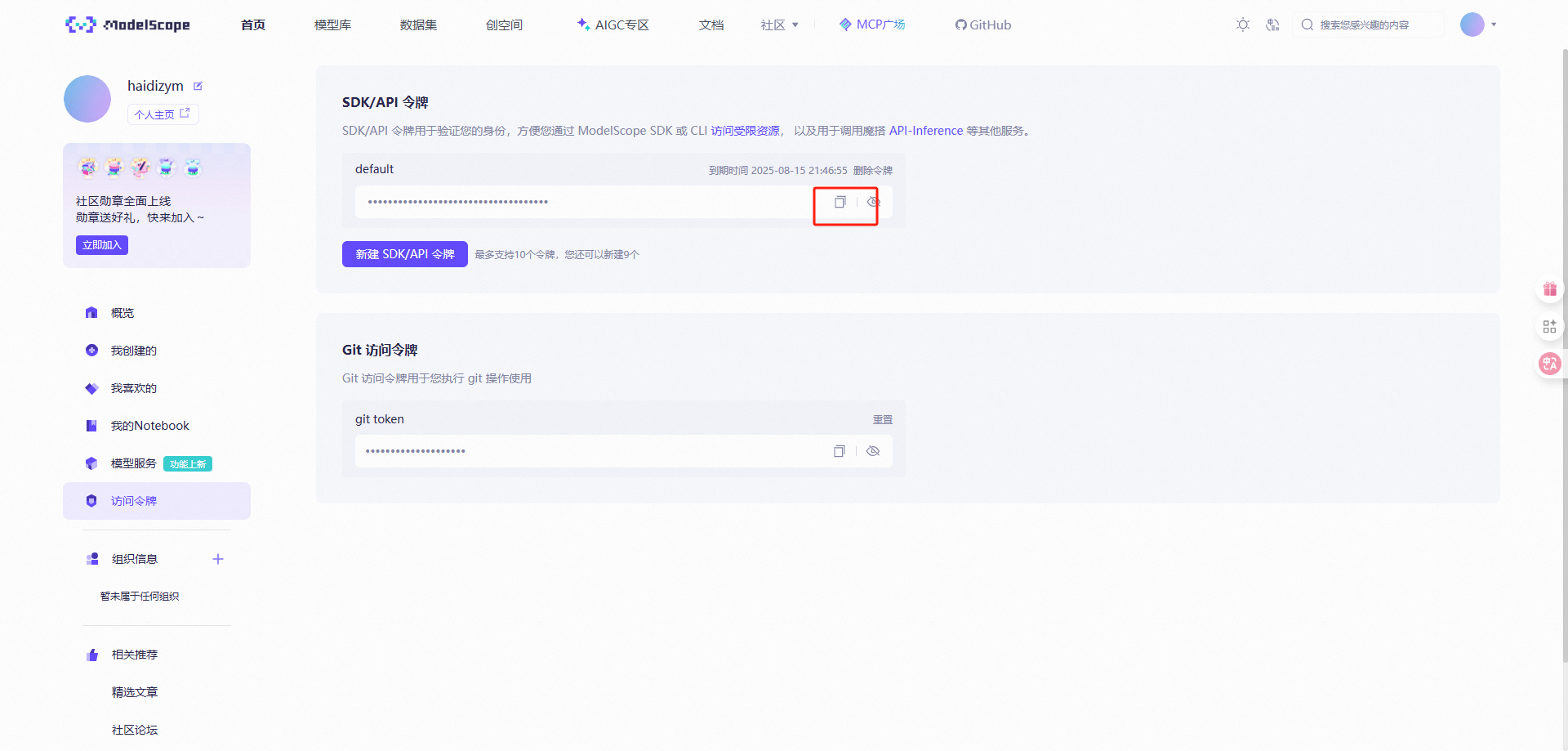Open the user avatar menu in header
1568x751 pixels.
pos(1478,25)
